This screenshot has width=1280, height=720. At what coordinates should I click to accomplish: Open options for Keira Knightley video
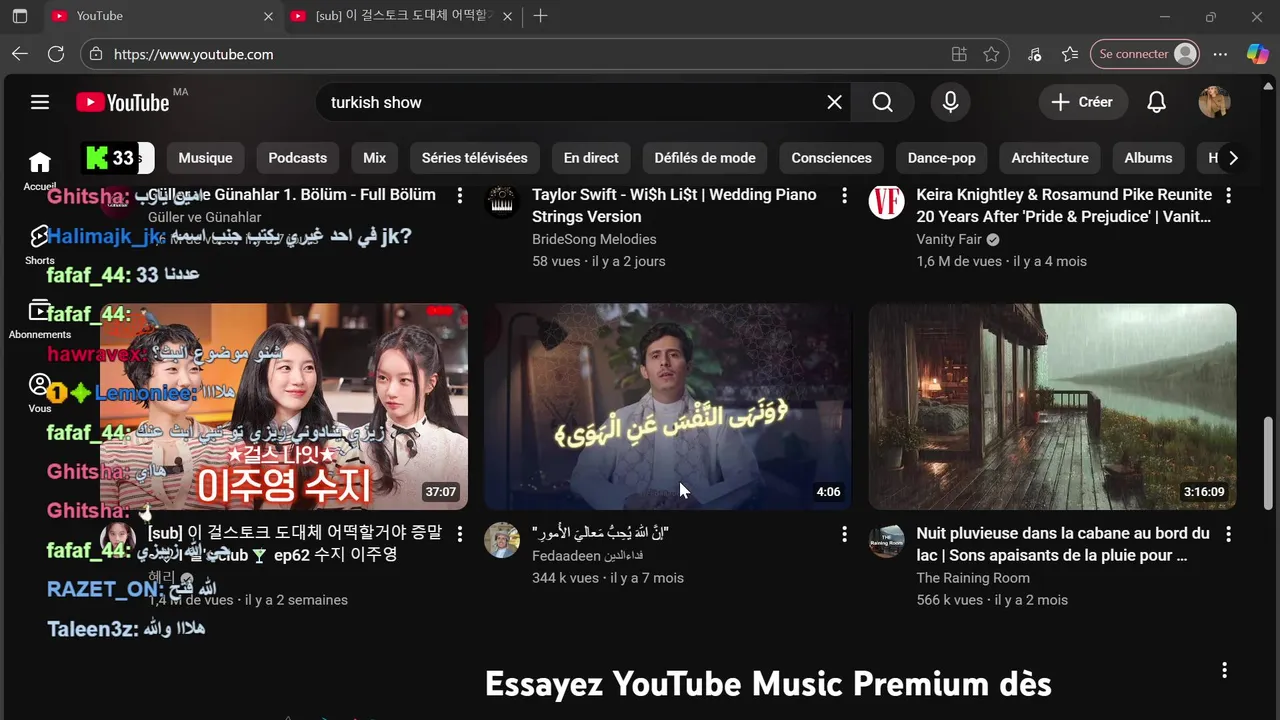click(x=1228, y=195)
